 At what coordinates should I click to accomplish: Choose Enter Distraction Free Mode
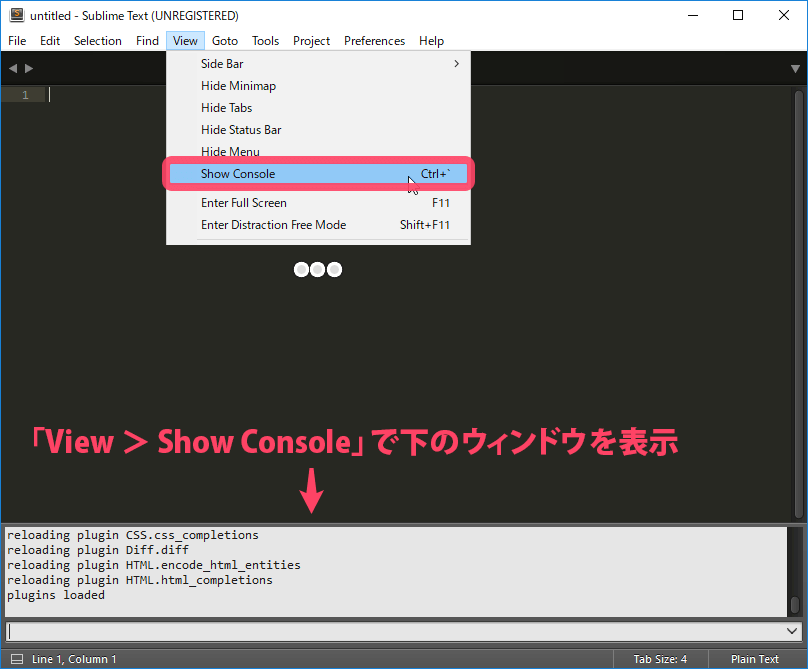click(318, 225)
